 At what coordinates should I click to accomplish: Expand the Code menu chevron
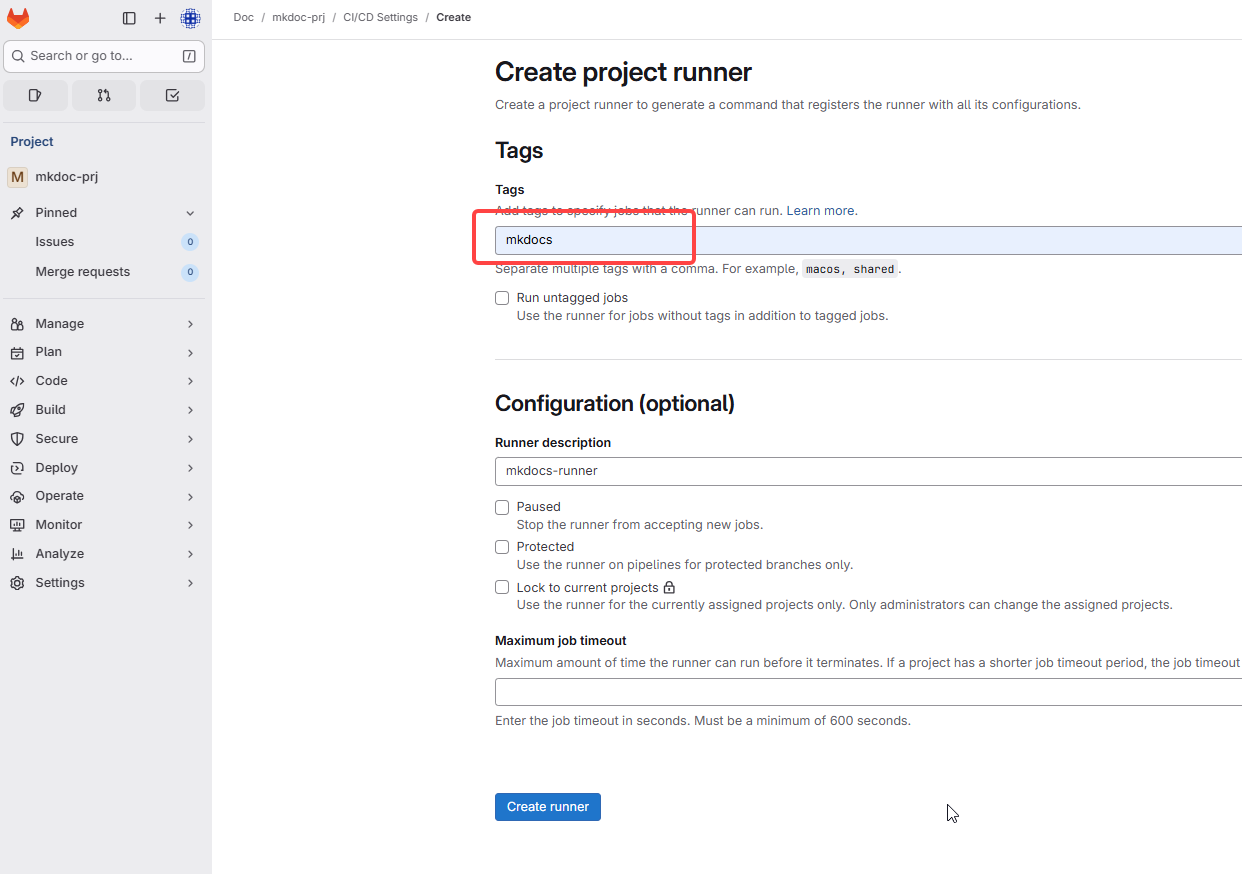click(190, 381)
